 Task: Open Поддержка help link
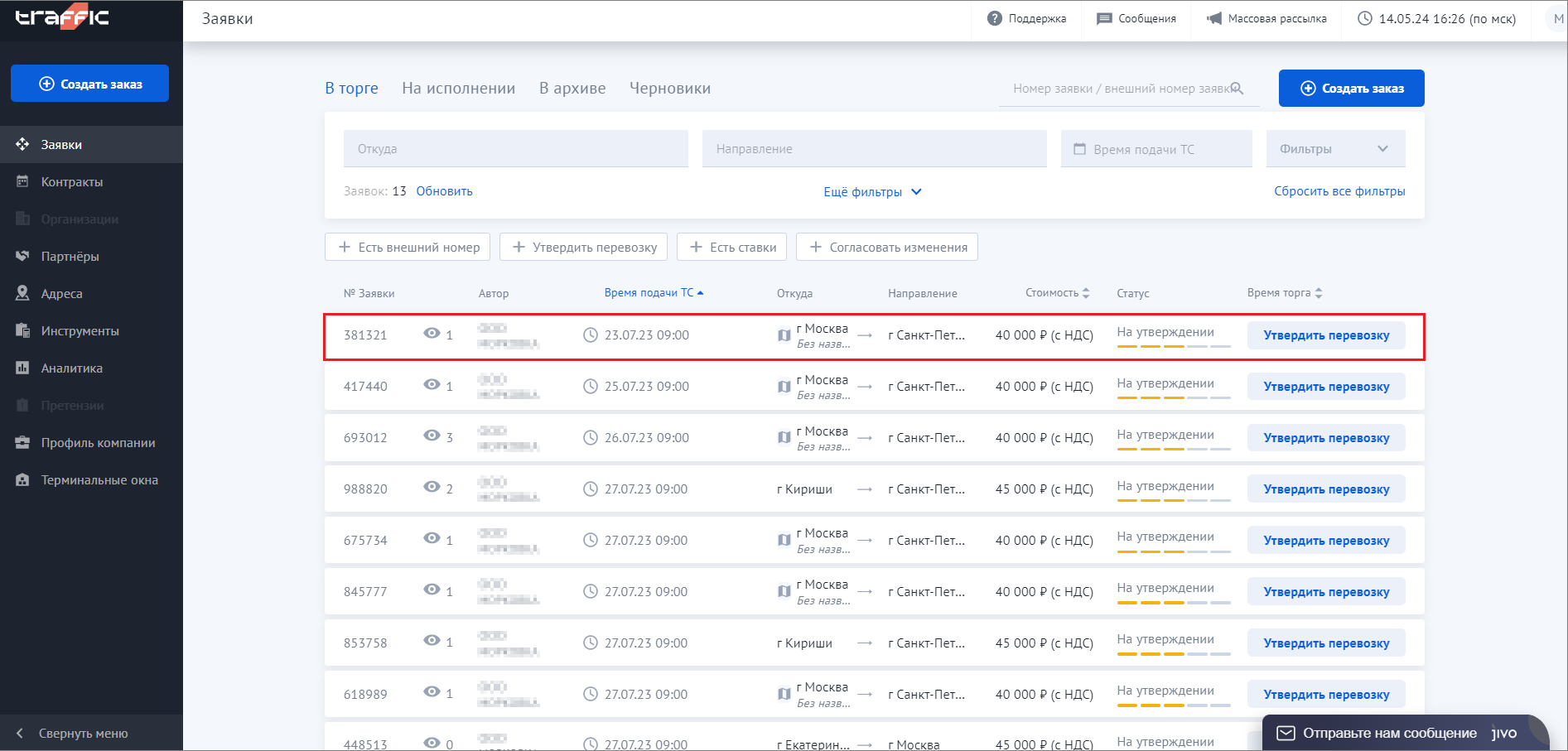[1026, 18]
